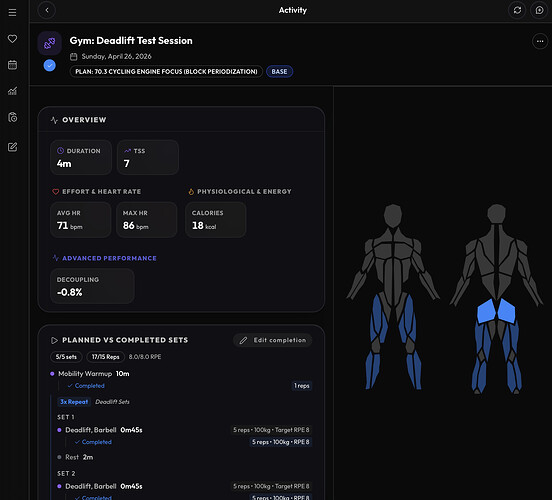
Task: Go back with the chevron button
Action: click(47, 10)
